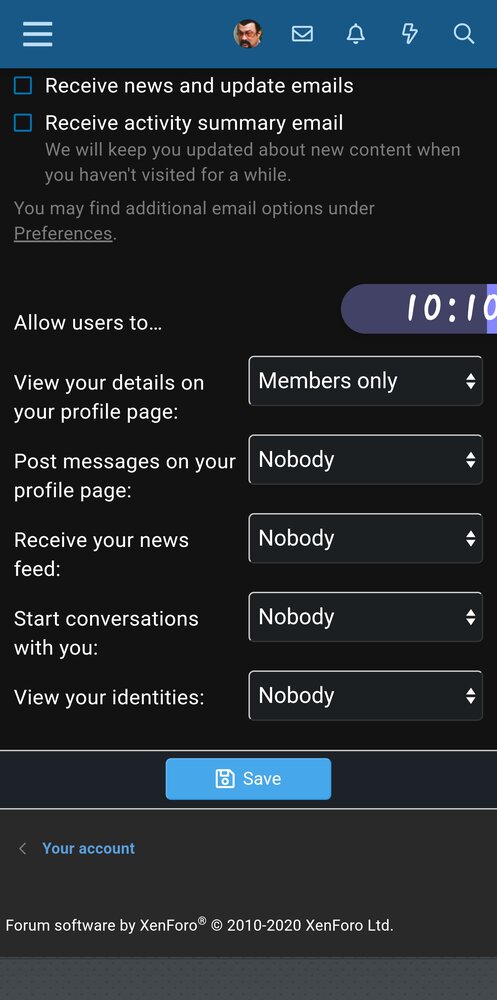The image size is (497, 1000).
Task: Toggle Receive activity summary email checkbox
Action: click(x=23, y=122)
